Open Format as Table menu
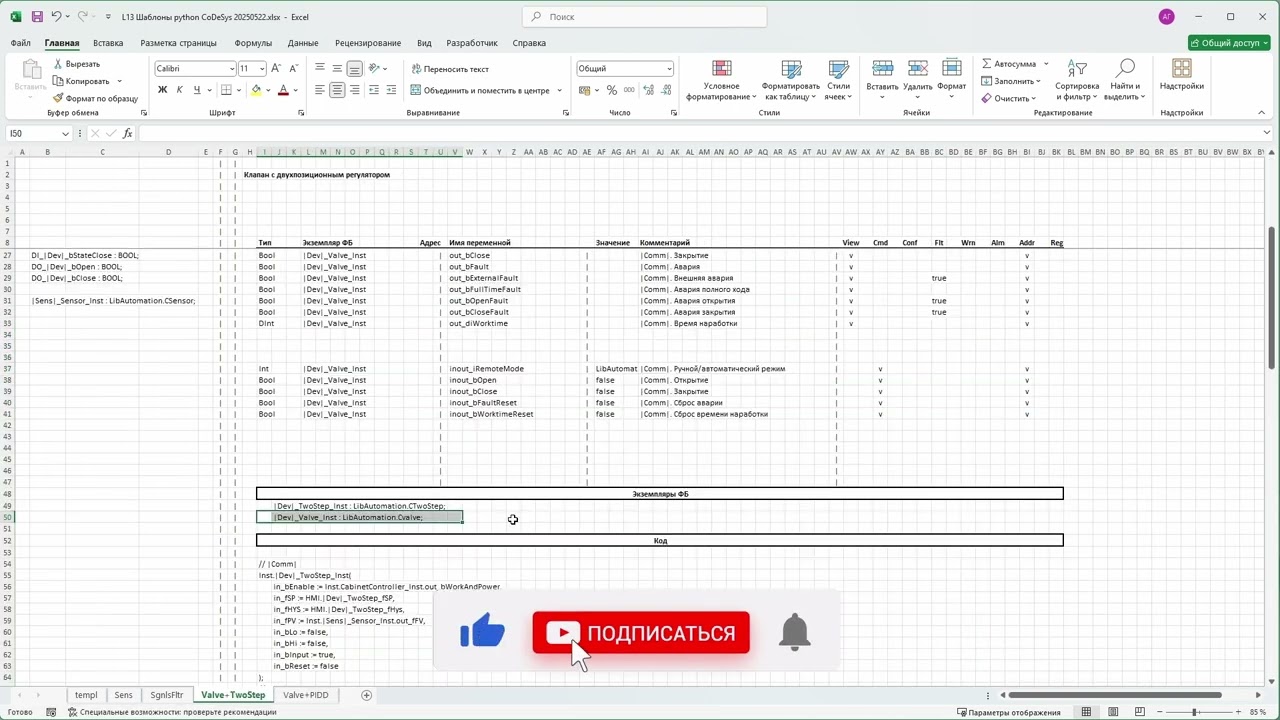Image resolution: width=1280 pixels, height=720 pixels. [x=791, y=80]
